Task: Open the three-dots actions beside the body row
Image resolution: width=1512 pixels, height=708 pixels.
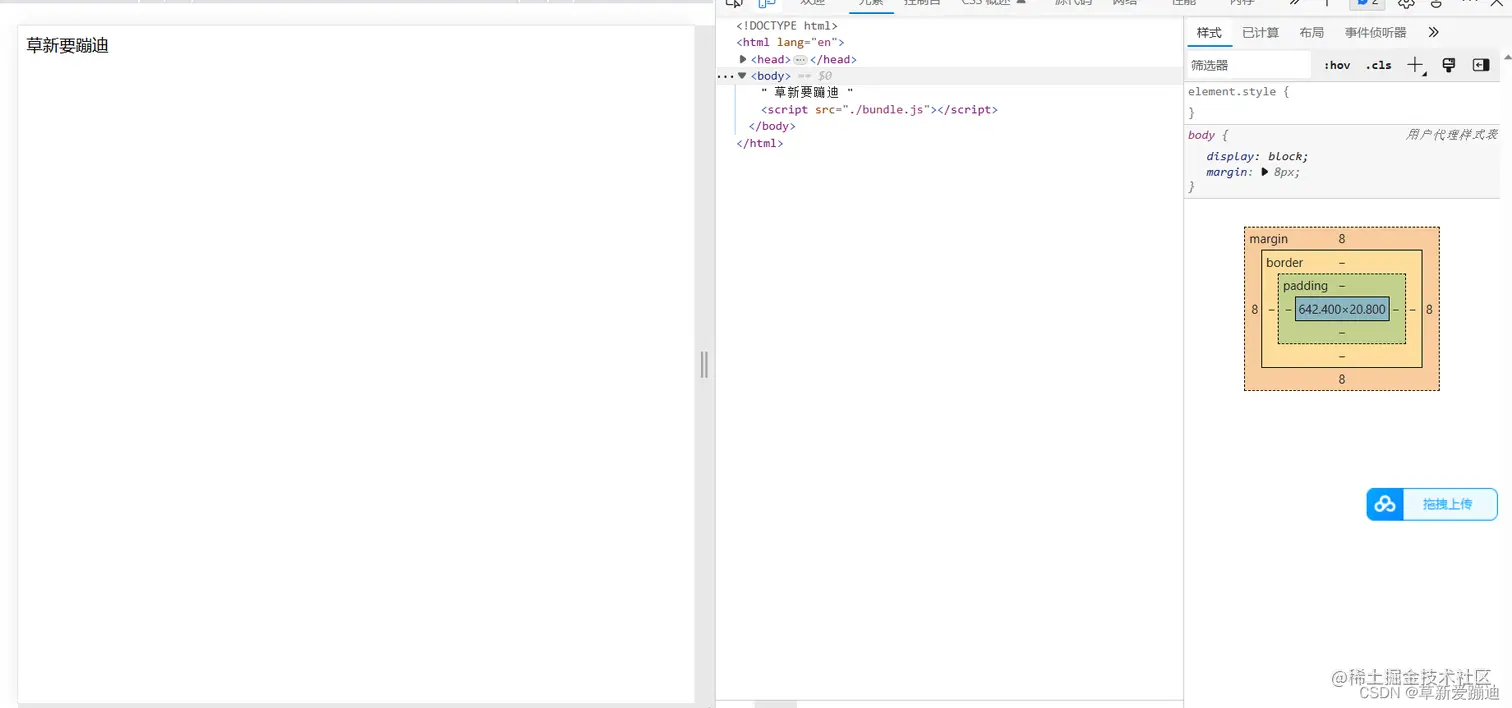Action: coord(725,77)
